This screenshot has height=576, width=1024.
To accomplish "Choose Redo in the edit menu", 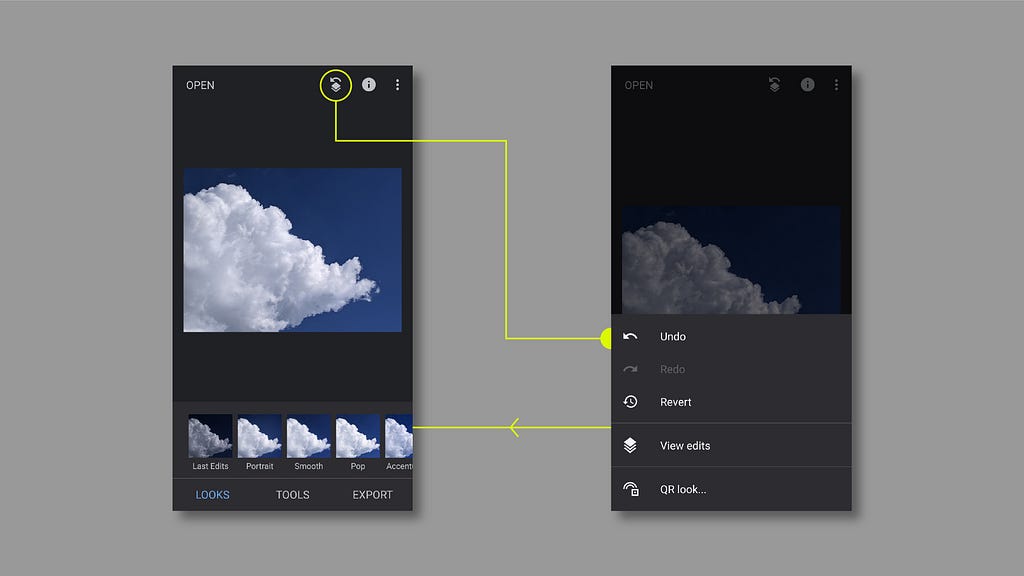I will [x=731, y=369].
